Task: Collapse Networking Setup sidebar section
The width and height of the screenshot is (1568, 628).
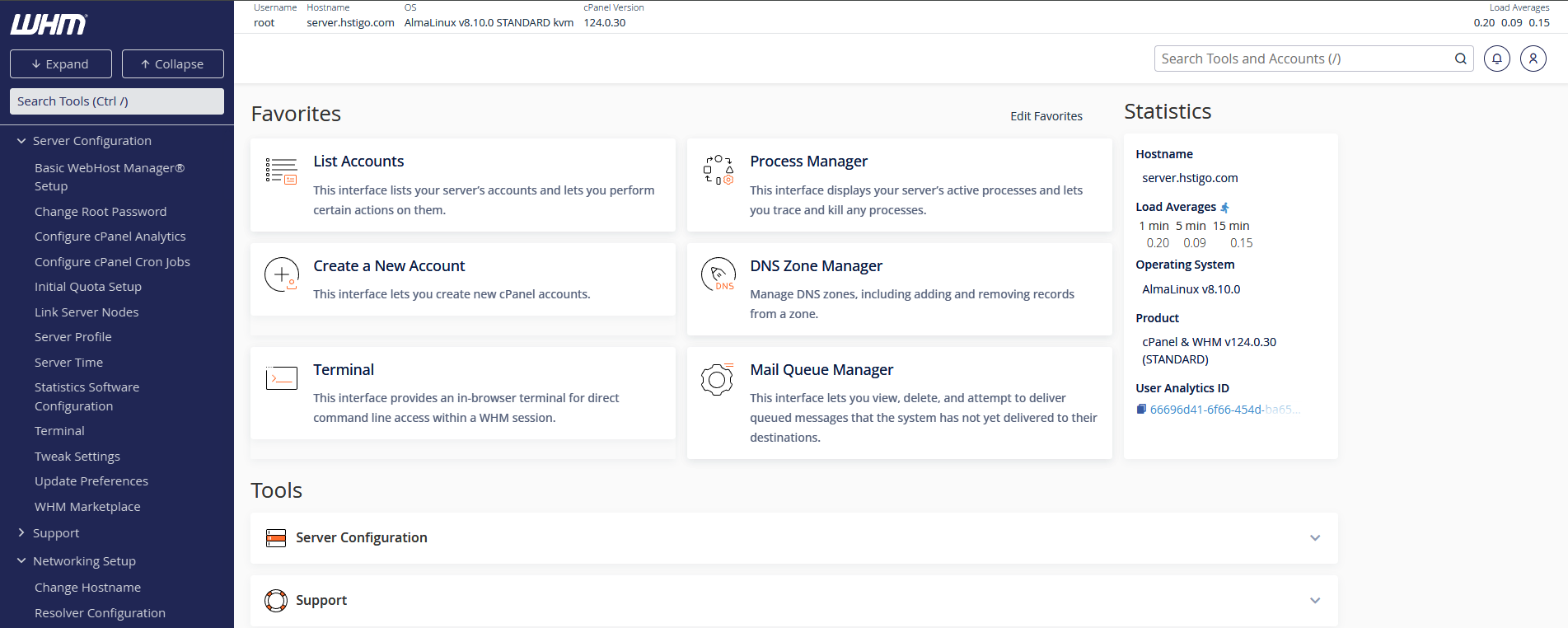Action: [21, 561]
